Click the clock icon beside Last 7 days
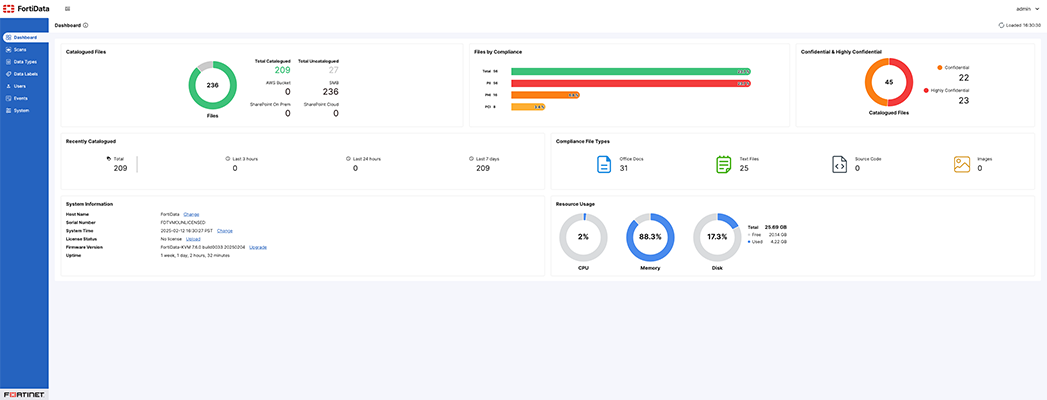Viewport: 1047px width, 400px height. coord(471,159)
